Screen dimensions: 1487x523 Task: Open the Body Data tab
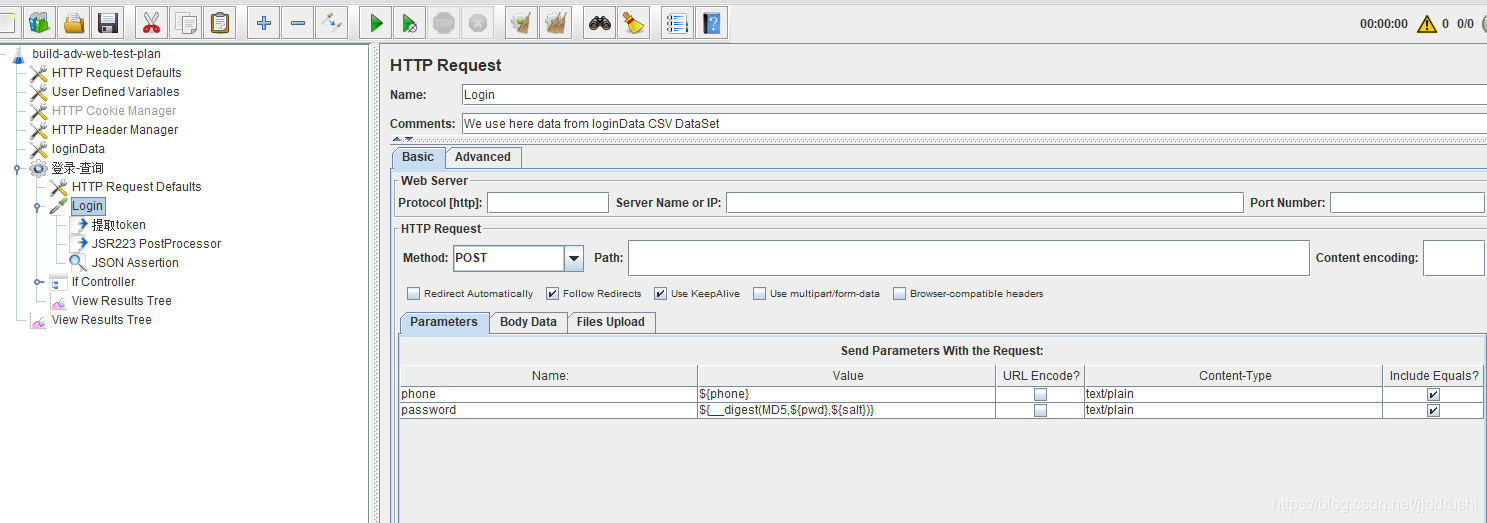click(x=528, y=322)
